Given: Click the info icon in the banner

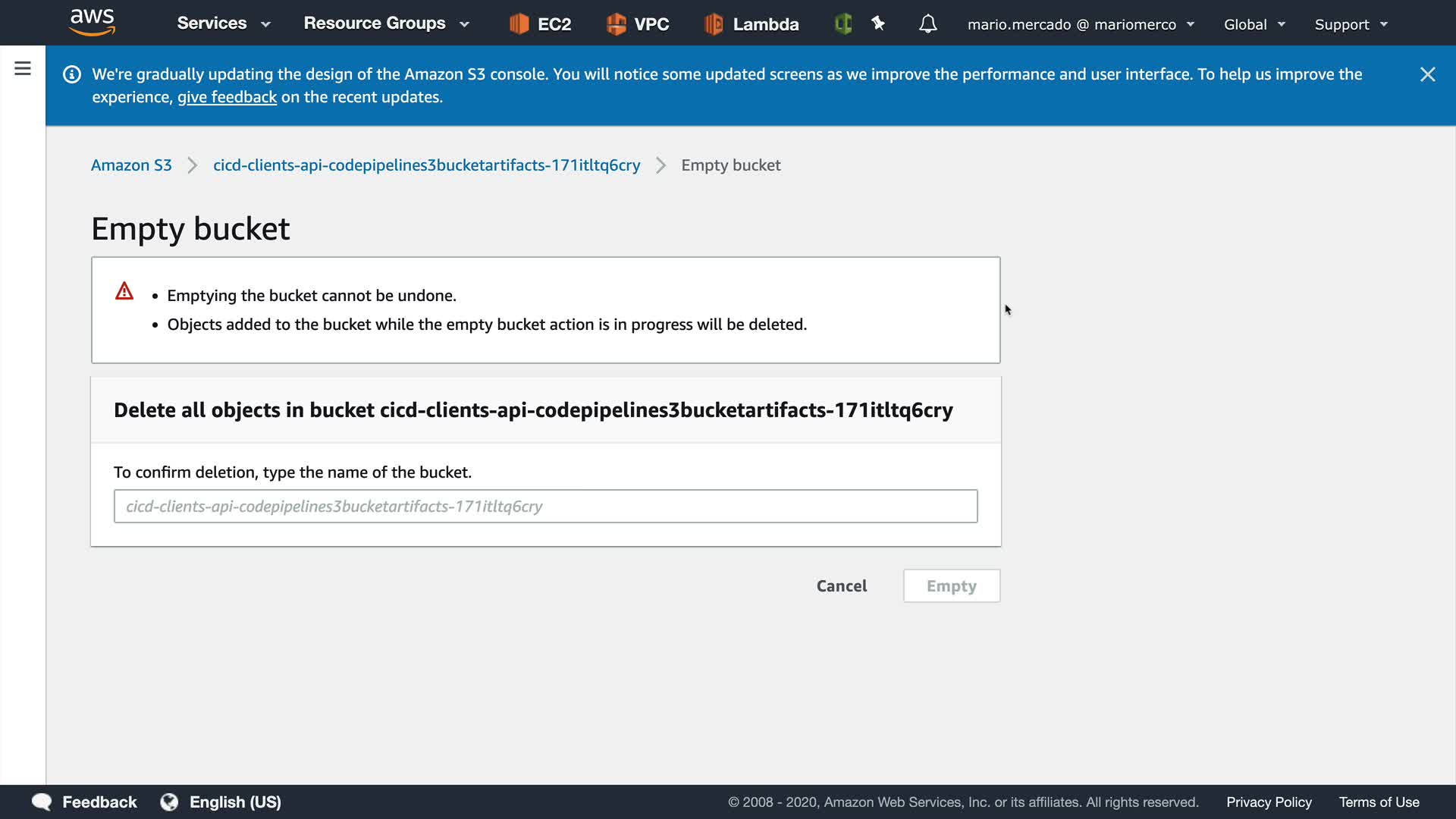Looking at the screenshot, I should (72, 74).
